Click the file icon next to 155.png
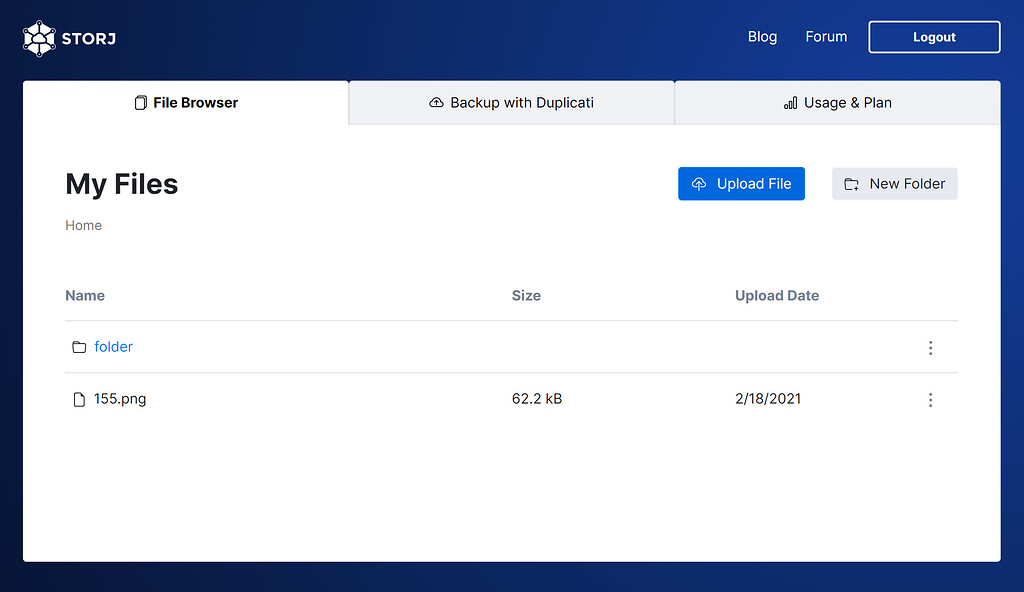The image size is (1024, 592). pos(79,399)
